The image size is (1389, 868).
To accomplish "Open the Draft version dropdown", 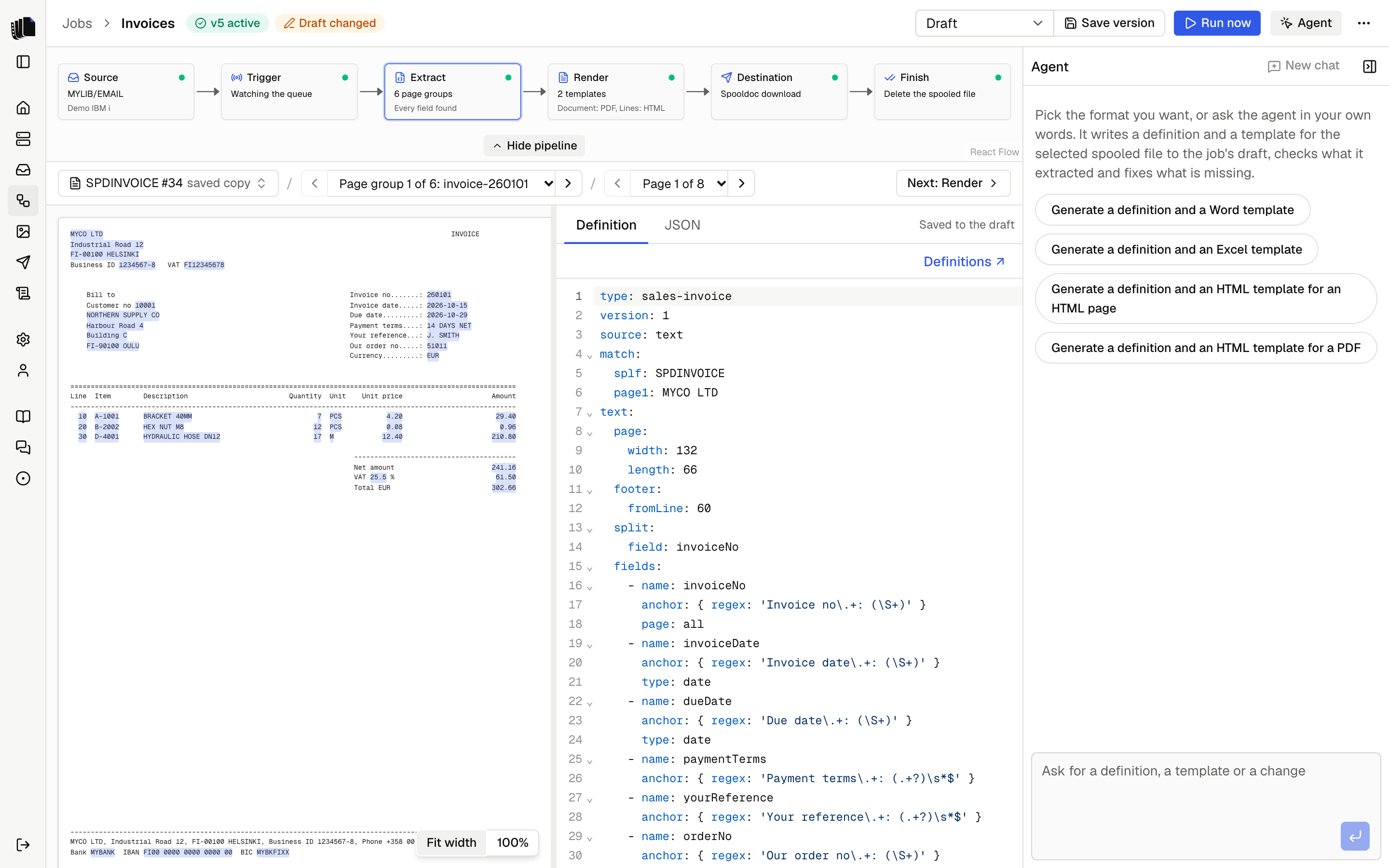I will point(984,23).
